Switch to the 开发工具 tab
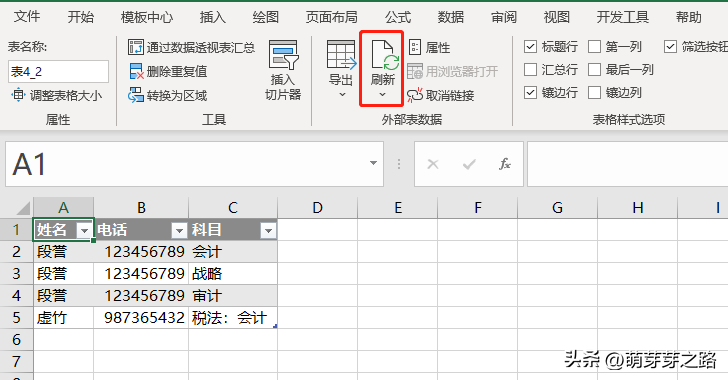 point(623,17)
